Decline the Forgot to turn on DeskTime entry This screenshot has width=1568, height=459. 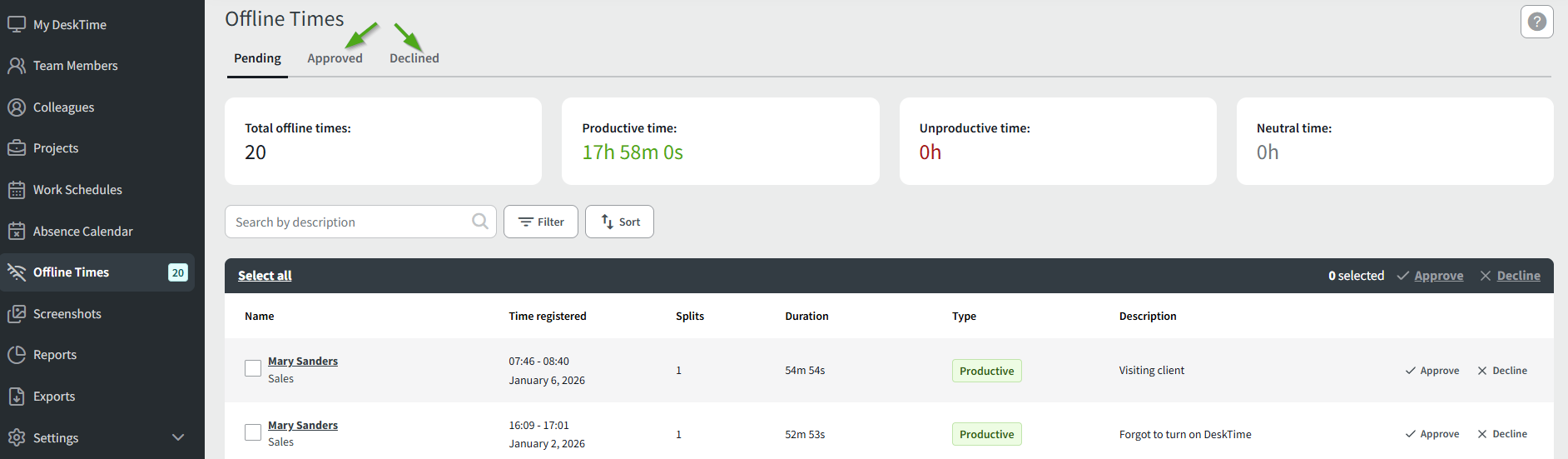1501,434
